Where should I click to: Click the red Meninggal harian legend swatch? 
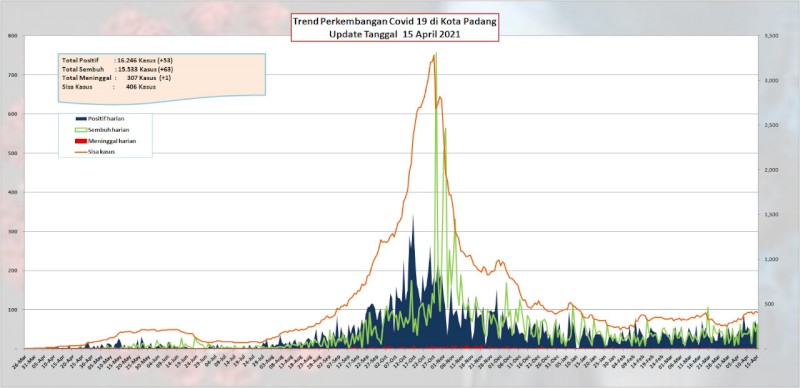(81, 141)
